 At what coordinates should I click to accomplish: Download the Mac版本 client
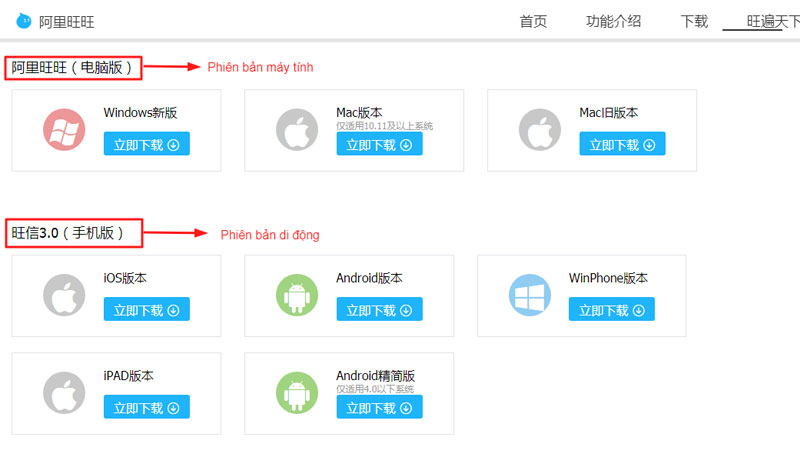click(x=379, y=144)
